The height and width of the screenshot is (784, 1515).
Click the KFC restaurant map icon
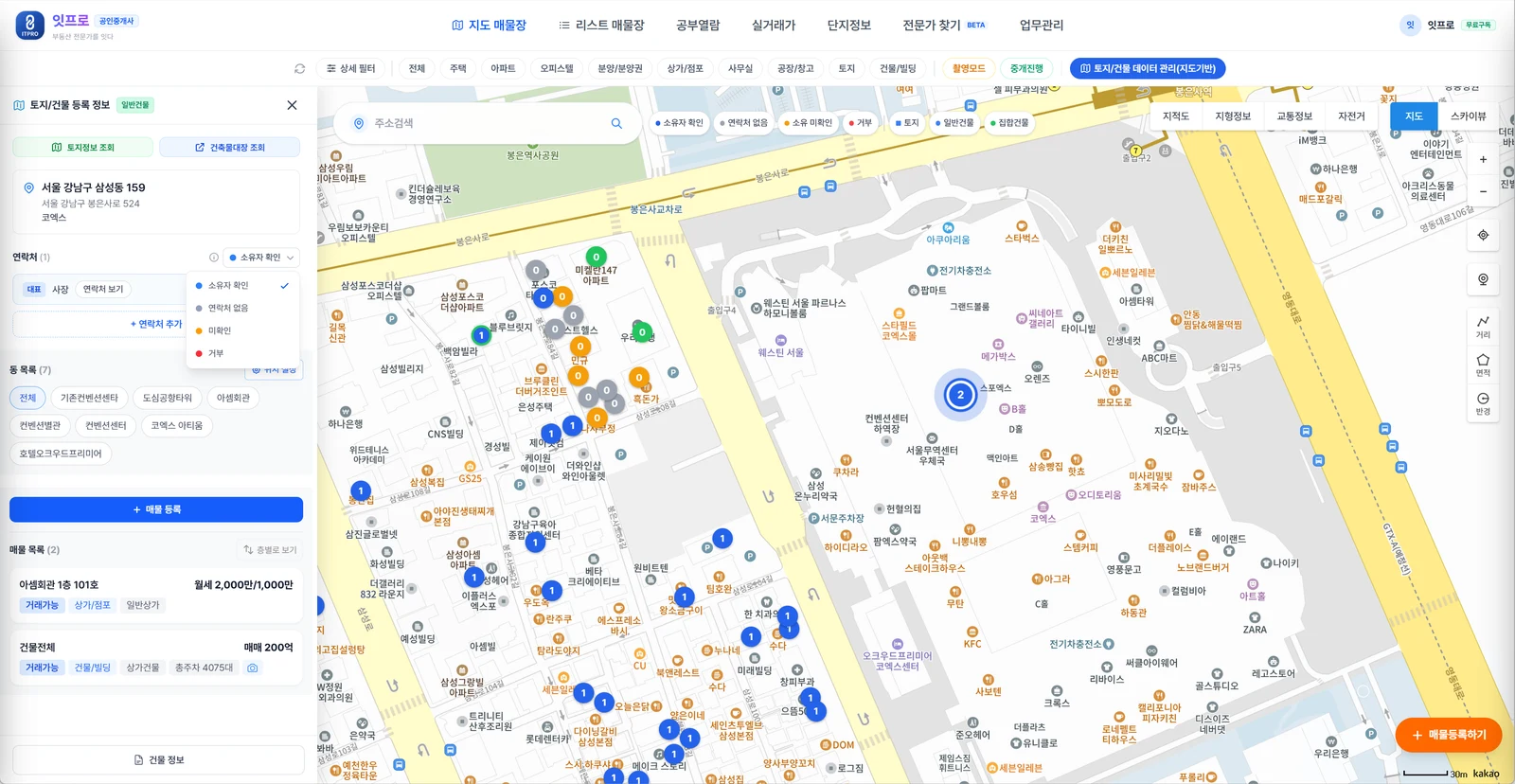click(972, 632)
